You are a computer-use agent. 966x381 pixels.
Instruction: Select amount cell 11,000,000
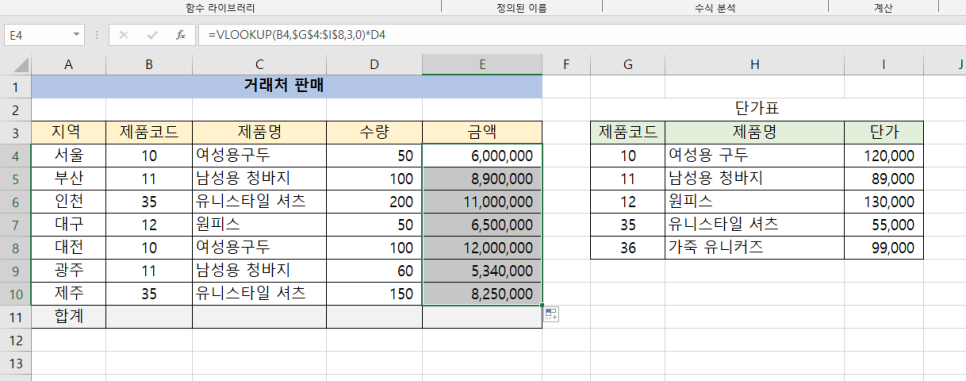(482, 202)
